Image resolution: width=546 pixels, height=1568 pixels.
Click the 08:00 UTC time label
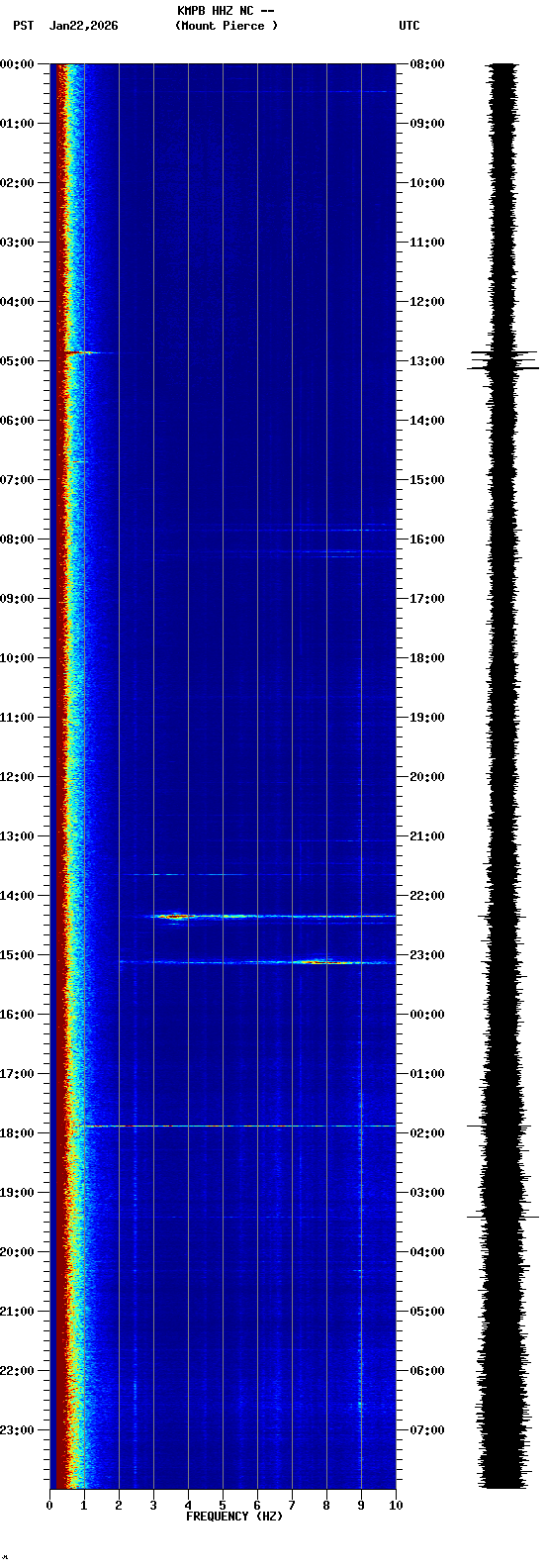tap(426, 64)
